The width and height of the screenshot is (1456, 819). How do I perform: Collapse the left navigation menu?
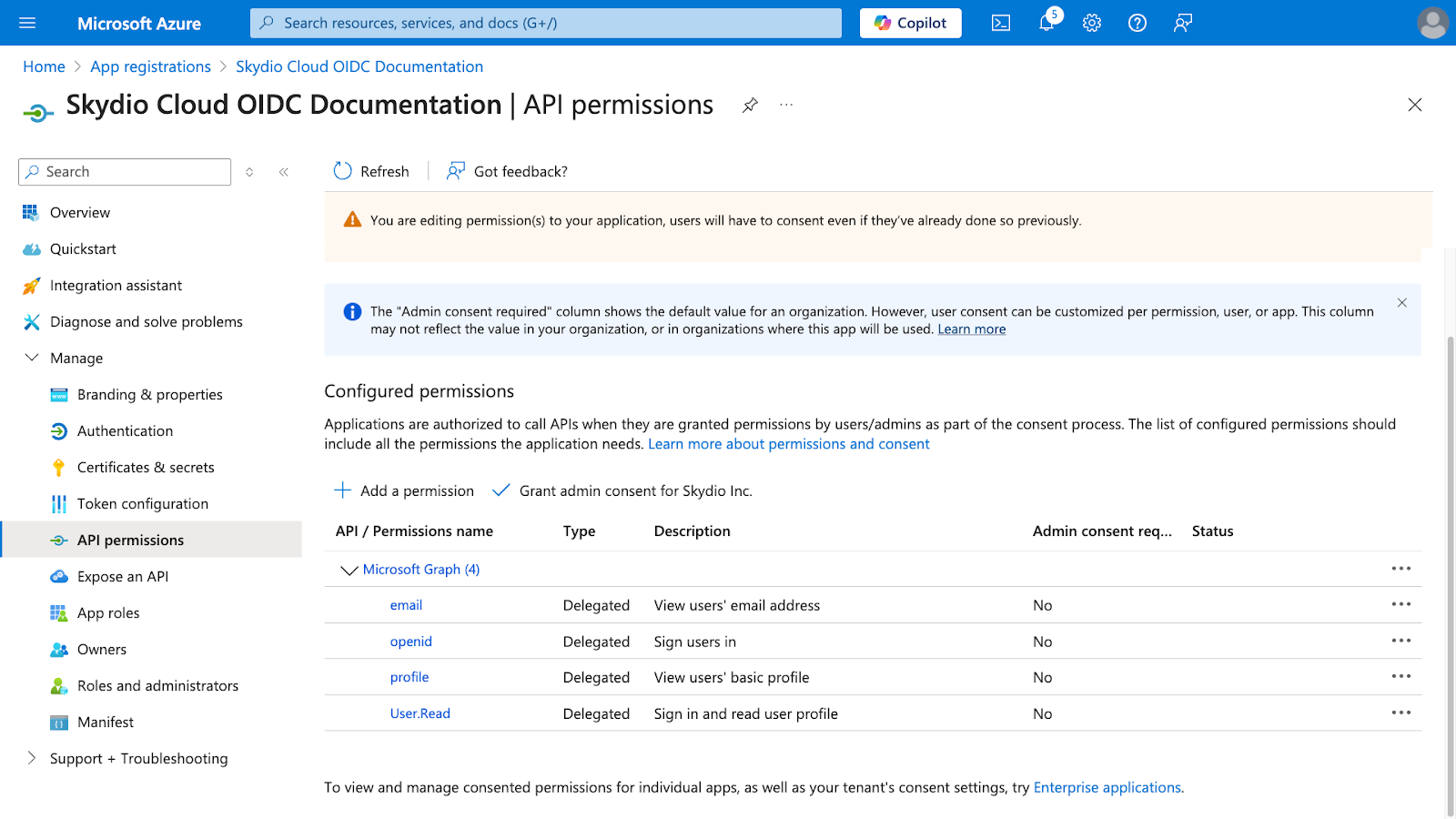[284, 172]
